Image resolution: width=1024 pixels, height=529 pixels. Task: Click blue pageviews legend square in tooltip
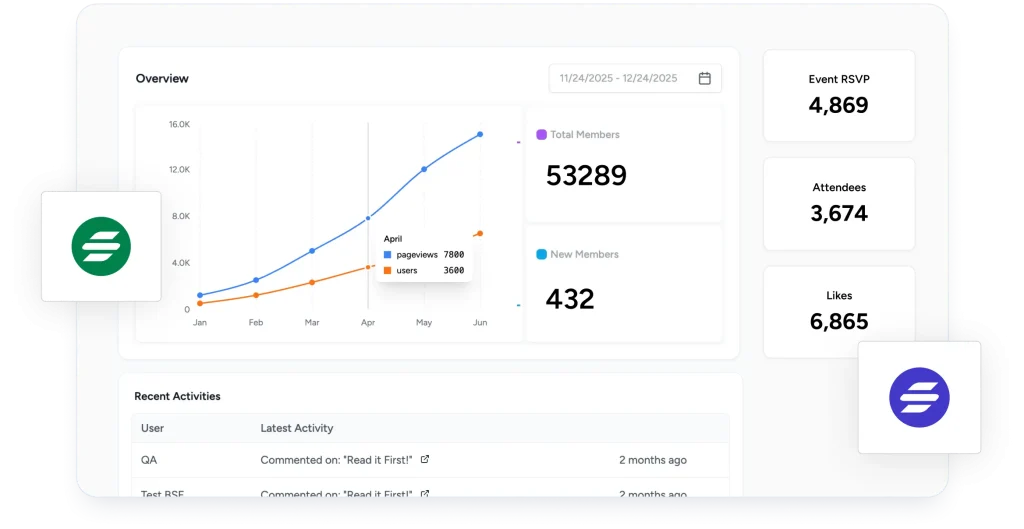(387, 255)
